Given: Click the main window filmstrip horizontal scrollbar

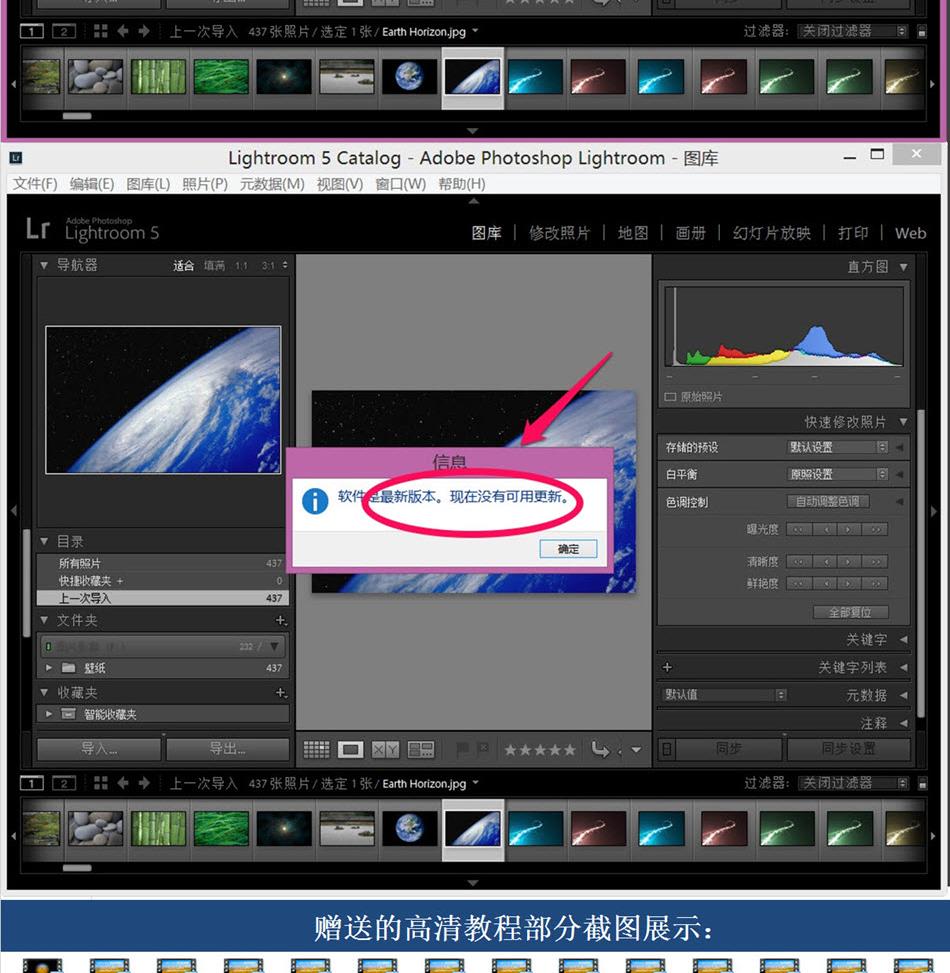Looking at the screenshot, I should [x=77, y=868].
